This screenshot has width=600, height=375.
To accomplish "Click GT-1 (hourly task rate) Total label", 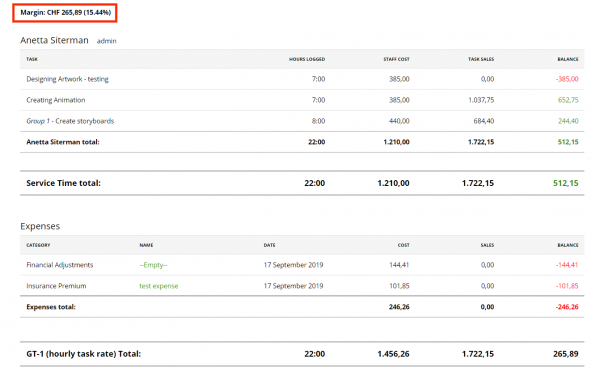I will (x=83, y=354).
